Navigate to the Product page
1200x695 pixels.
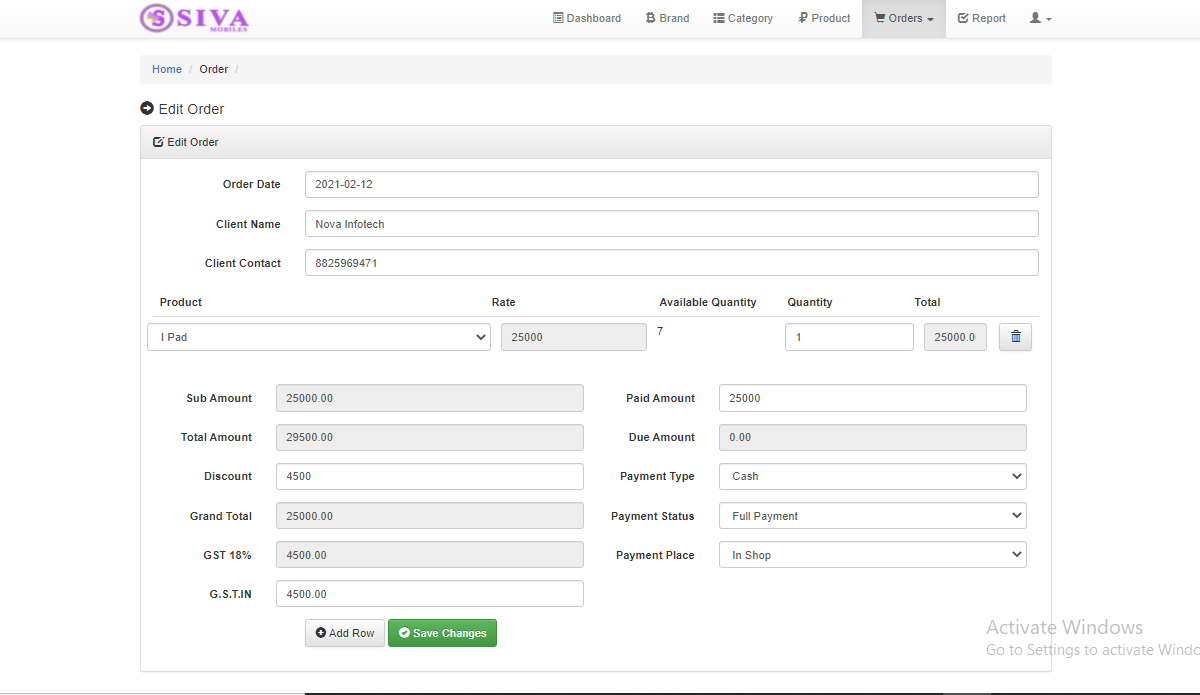[x=824, y=18]
